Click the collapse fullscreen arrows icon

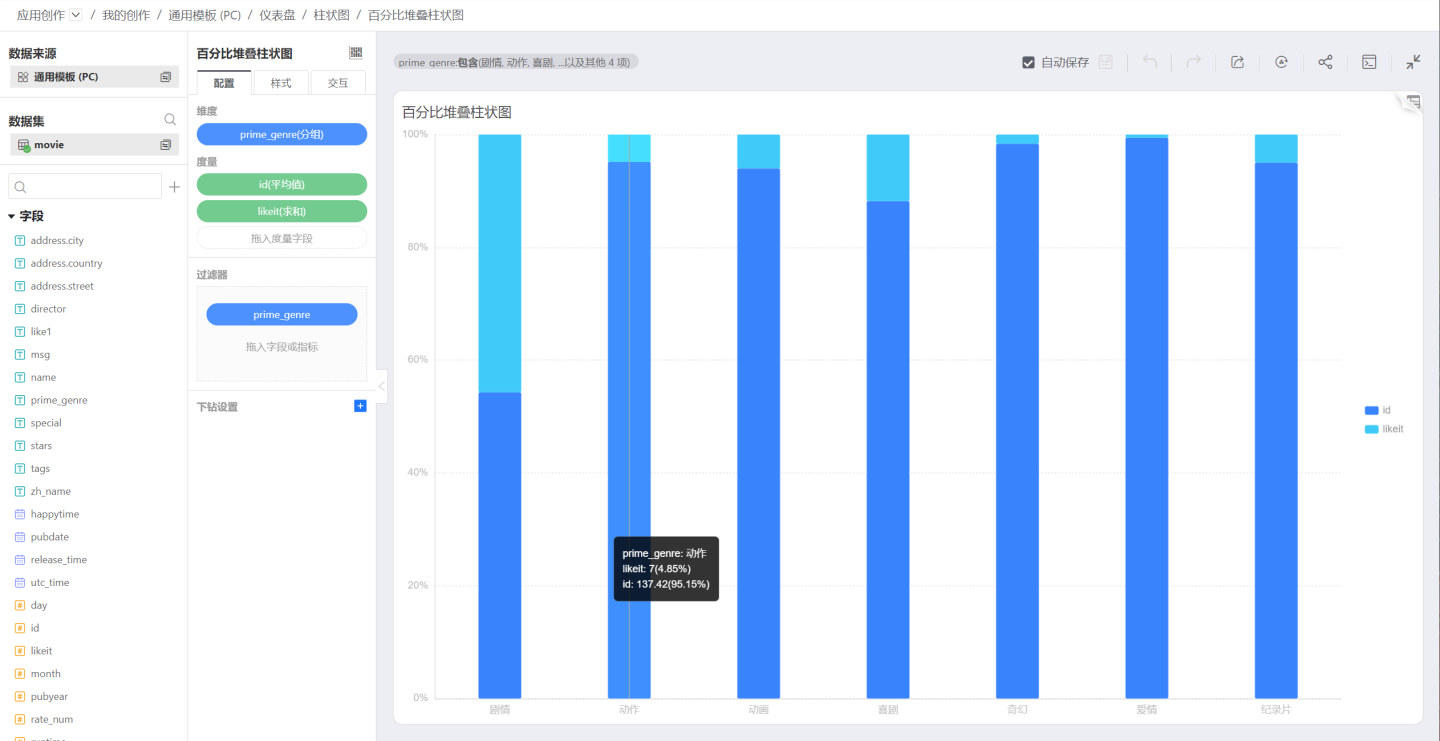(x=1413, y=62)
